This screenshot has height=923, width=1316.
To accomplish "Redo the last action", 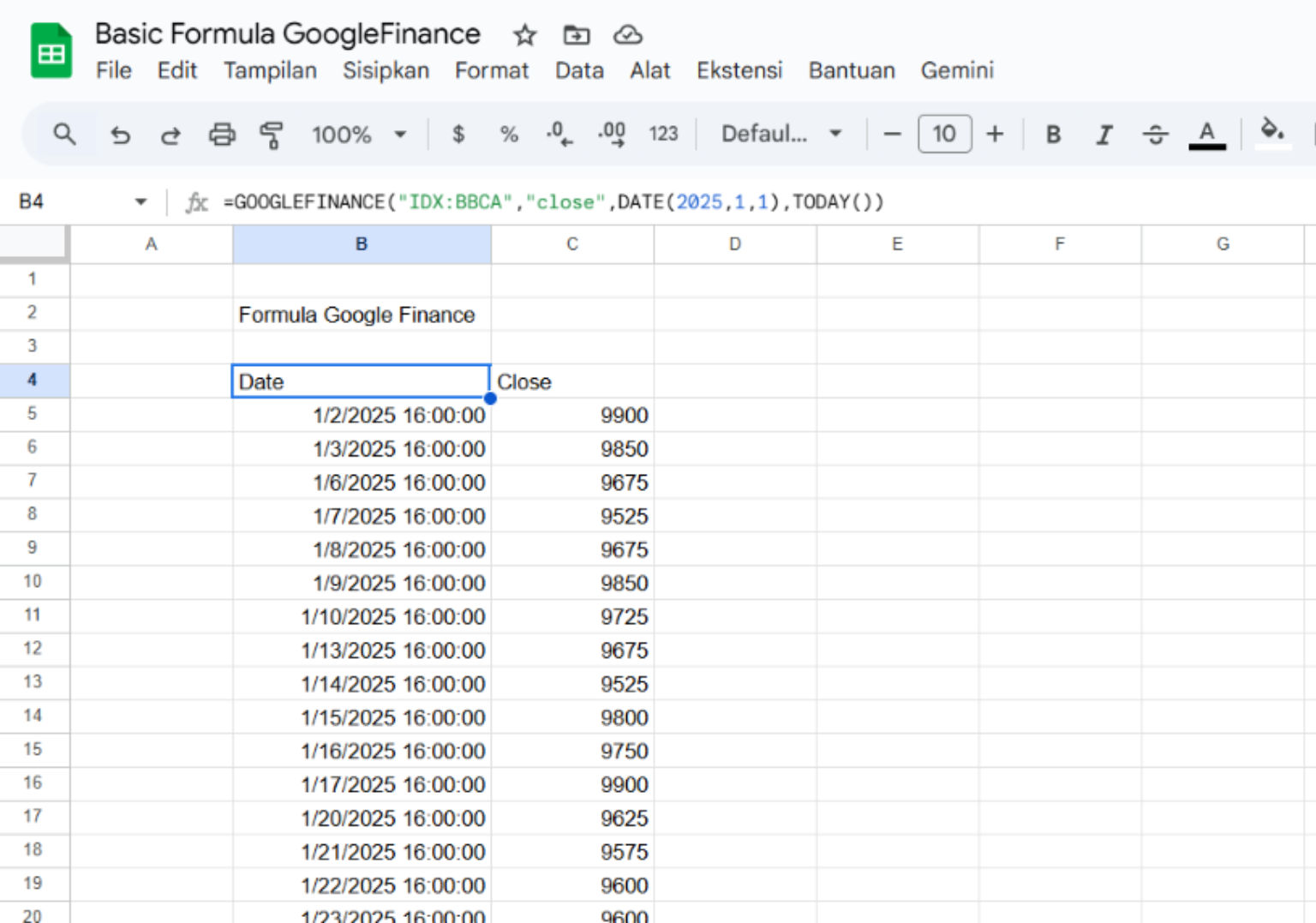I will tap(170, 135).
